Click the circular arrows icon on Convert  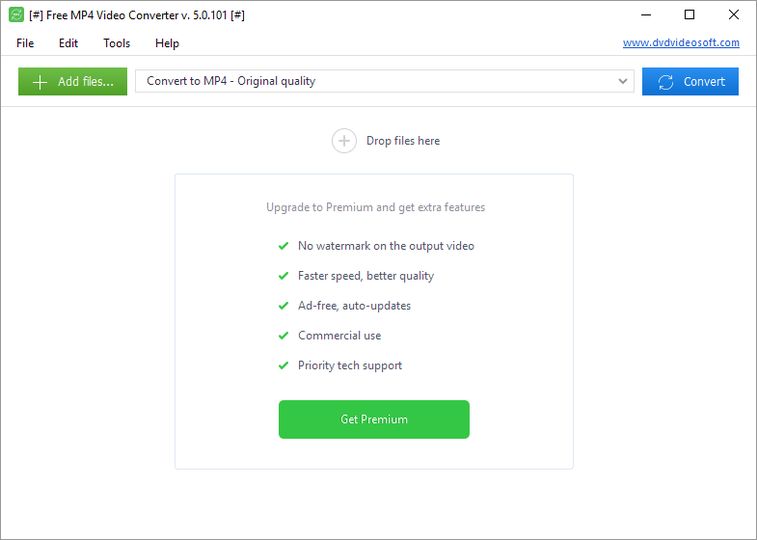(666, 82)
